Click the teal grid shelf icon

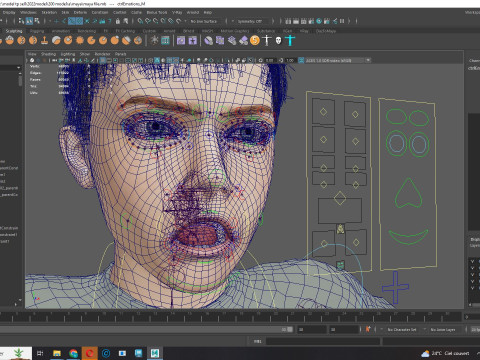[x=165, y=41]
